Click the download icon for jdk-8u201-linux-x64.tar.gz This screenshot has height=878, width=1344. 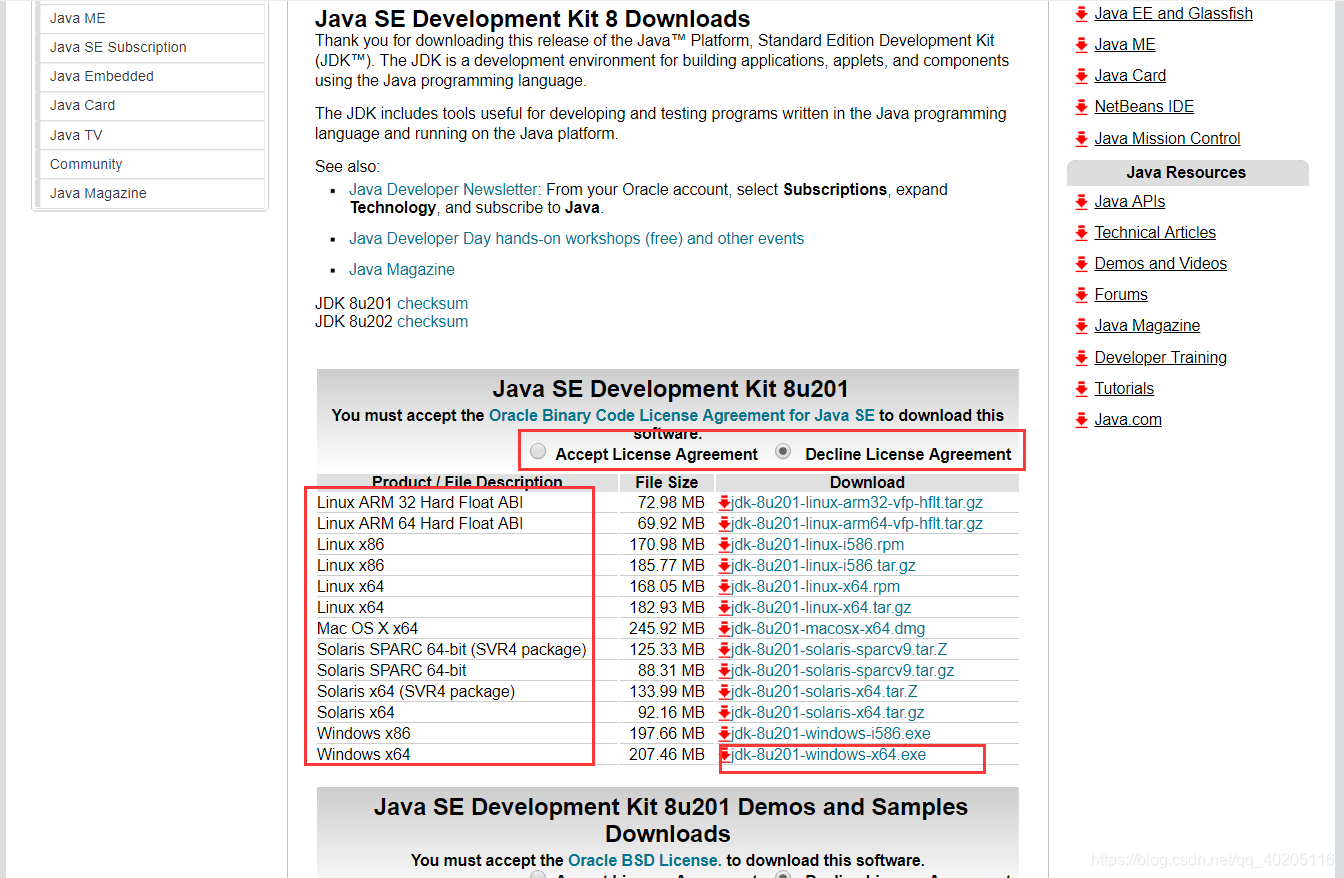point(725,608)
